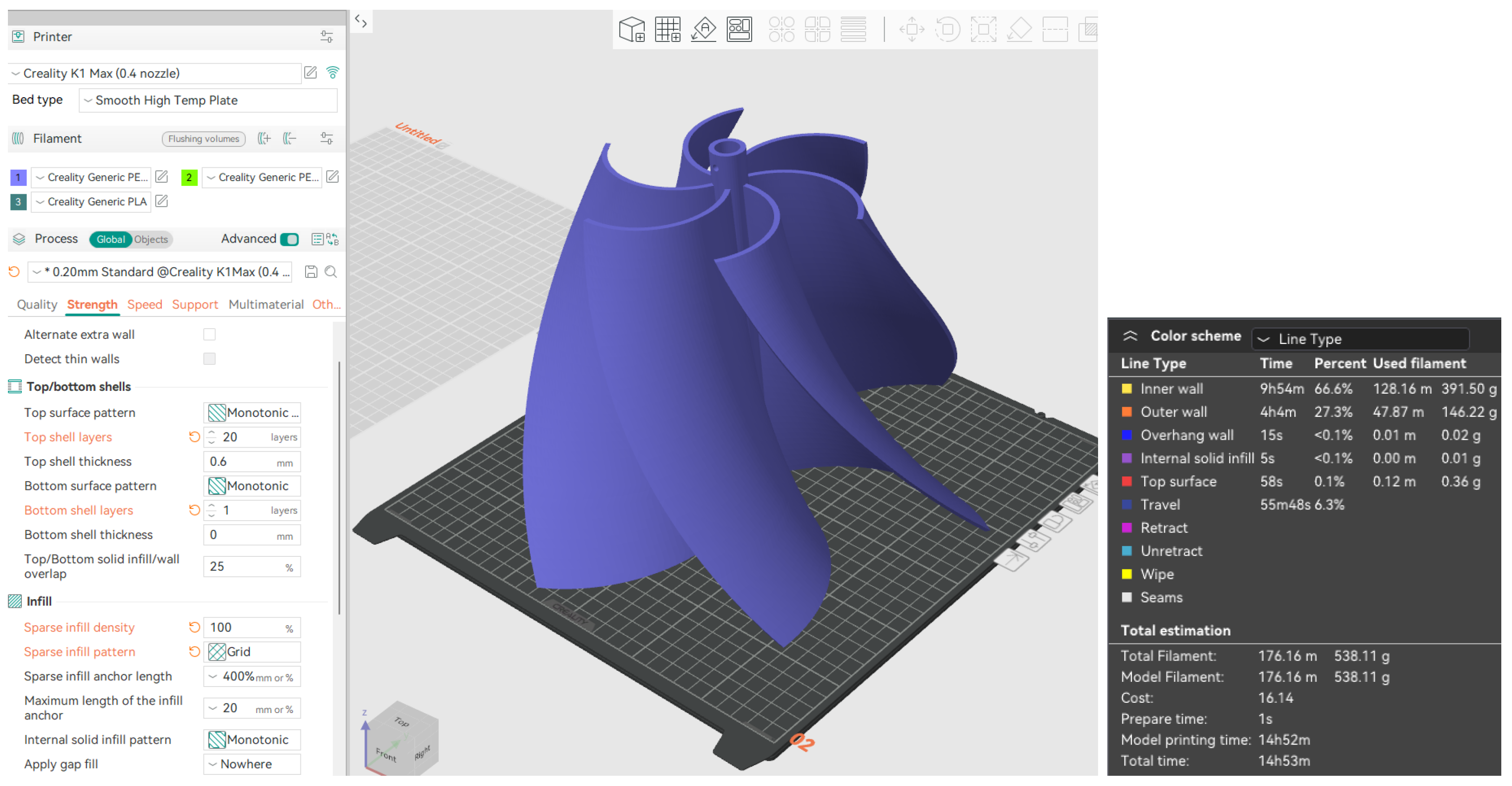Open the Support settings tab
The image size is (1512, 786).
click(194, 304)
